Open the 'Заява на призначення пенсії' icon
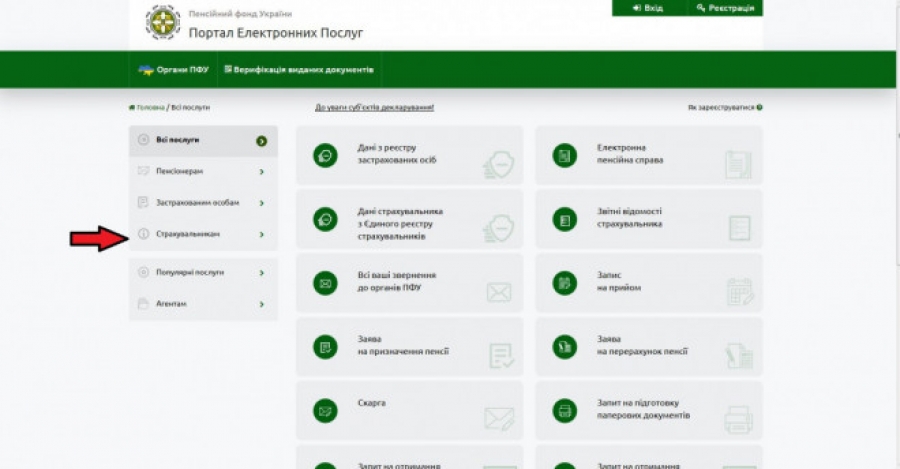The width and height of the screenshot is (900, 469). pyautogui.click(x=325, y=347)
